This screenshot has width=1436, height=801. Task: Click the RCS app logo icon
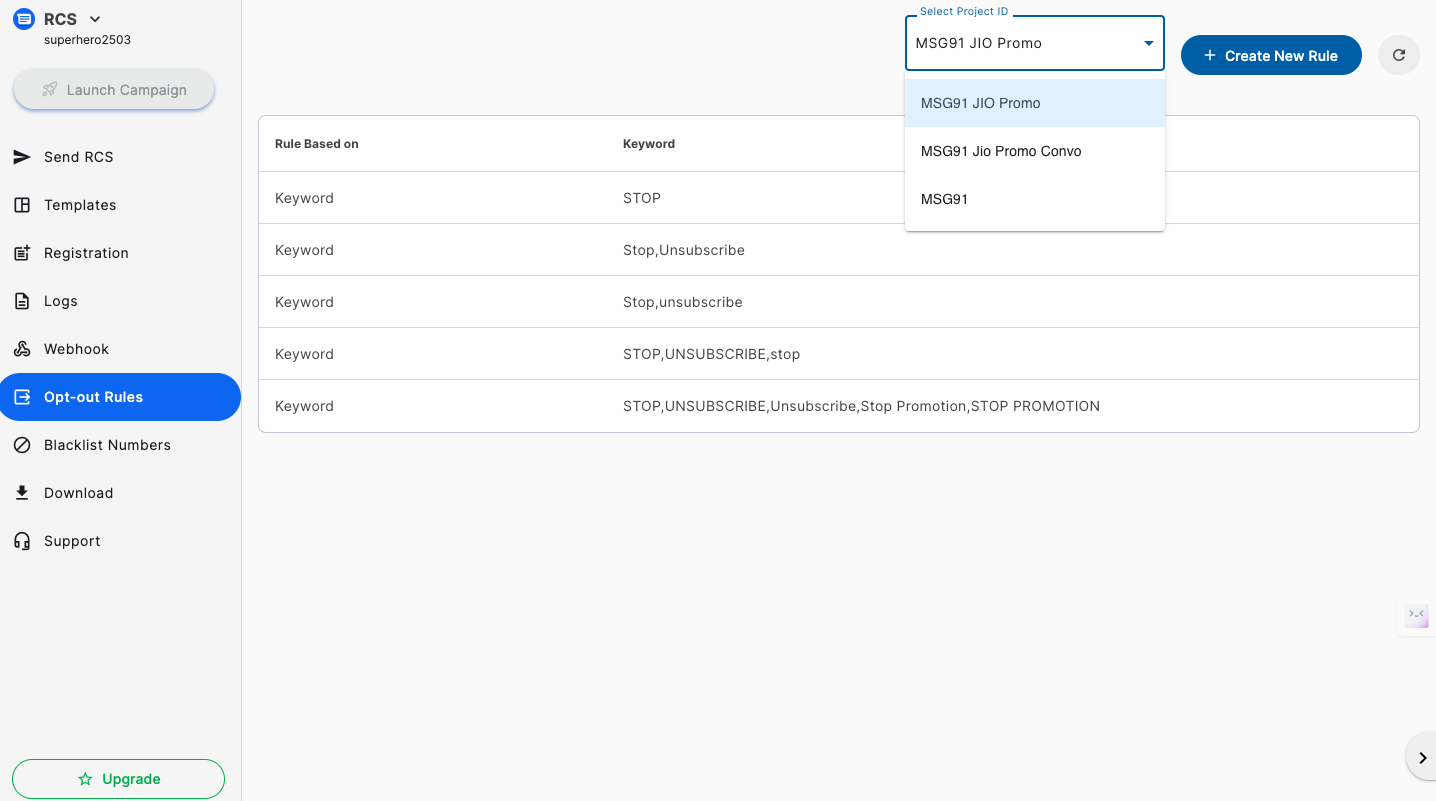[x=24, y=19]
